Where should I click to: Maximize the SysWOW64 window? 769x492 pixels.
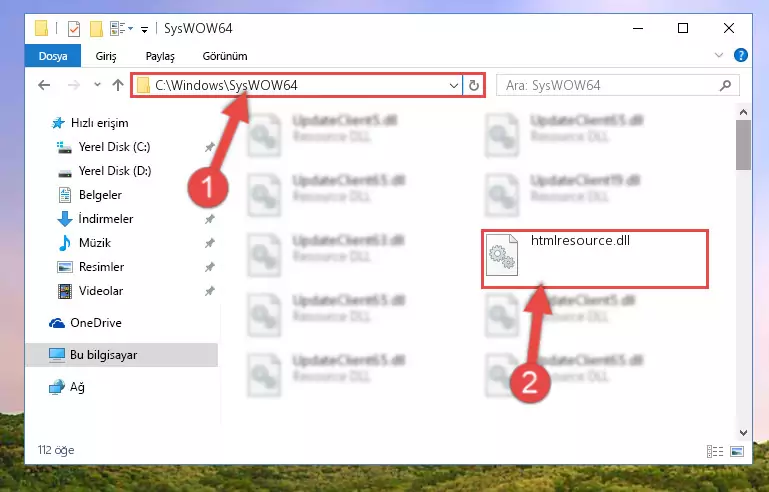pyautogui.click(x=683, y=28)
